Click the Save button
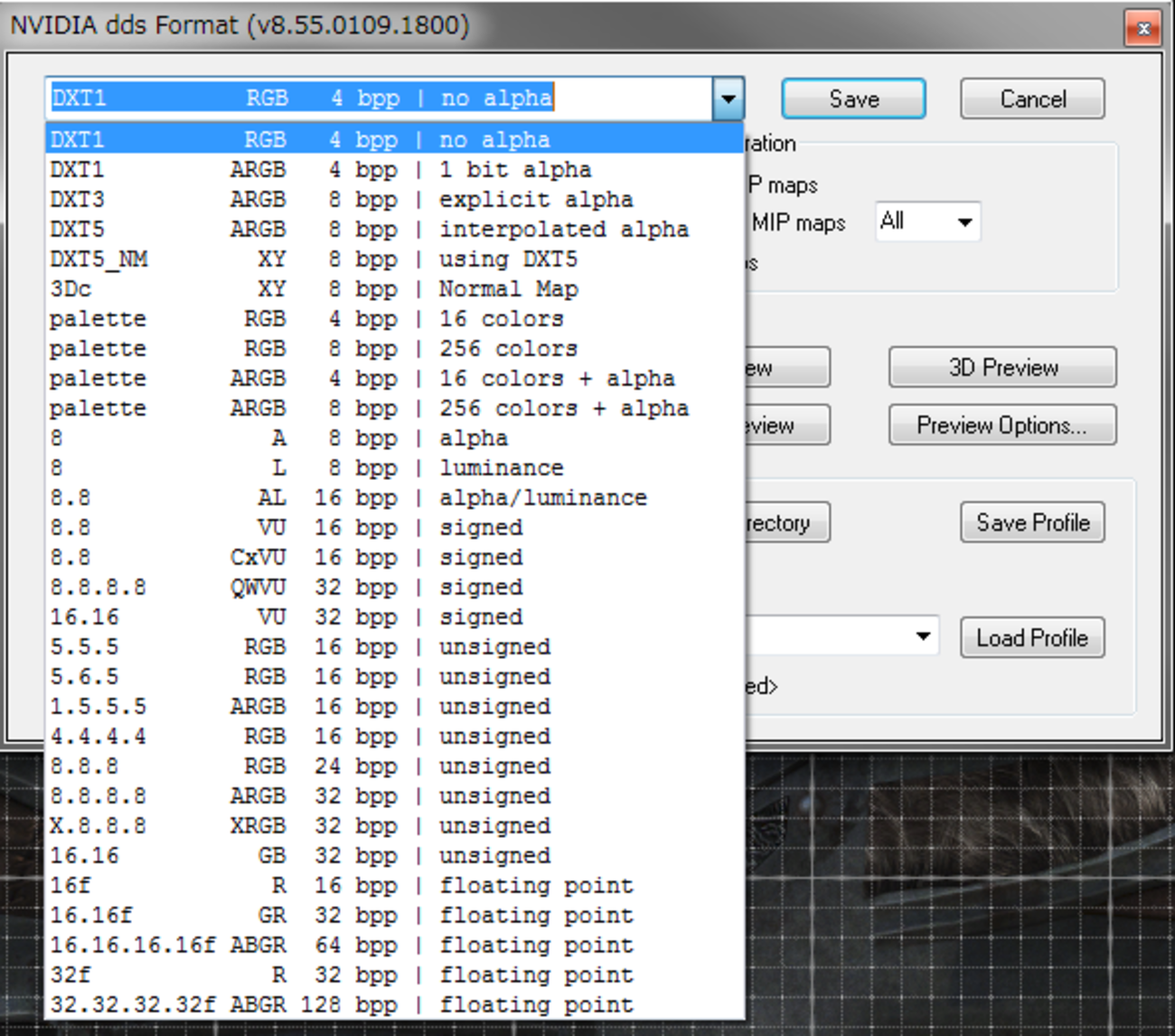The width and height of the screenshot is (1175, 1036). pos(853,99)
